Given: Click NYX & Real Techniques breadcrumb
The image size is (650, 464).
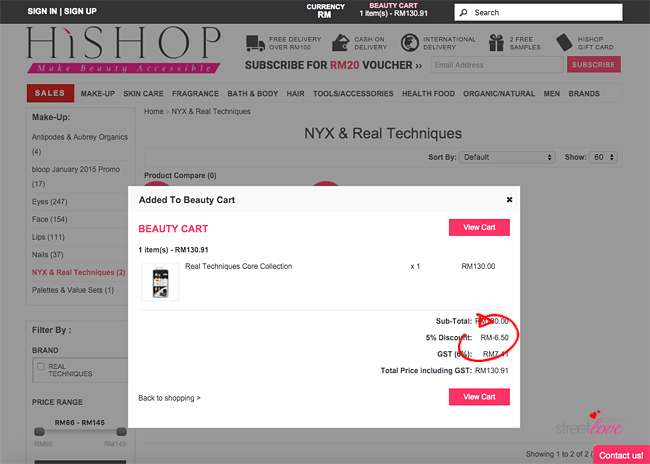Looking at the screenshot, I should (x=211, y=111).
